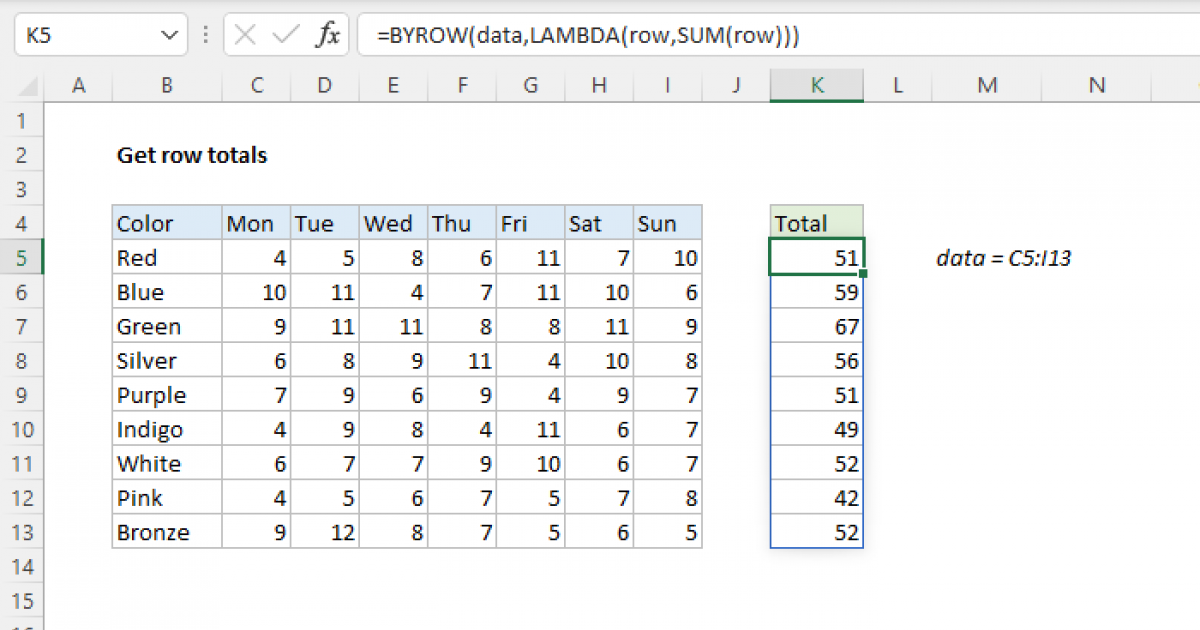
Task: Select column M header
Action: click(x=988, y=86)
